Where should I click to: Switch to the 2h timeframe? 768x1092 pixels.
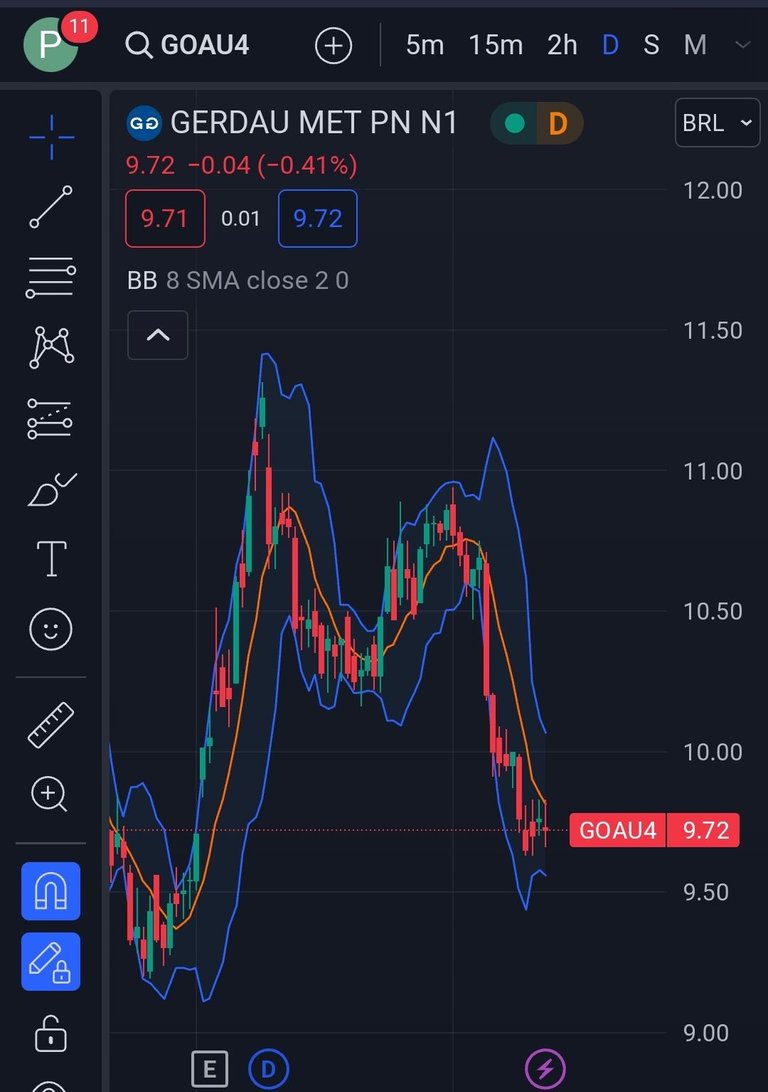tap(562, 45)
